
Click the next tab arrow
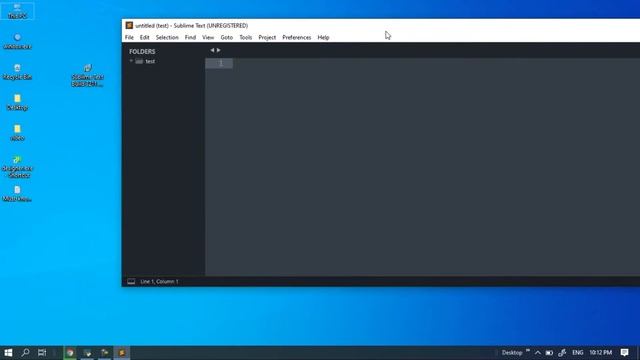point(218,50)
